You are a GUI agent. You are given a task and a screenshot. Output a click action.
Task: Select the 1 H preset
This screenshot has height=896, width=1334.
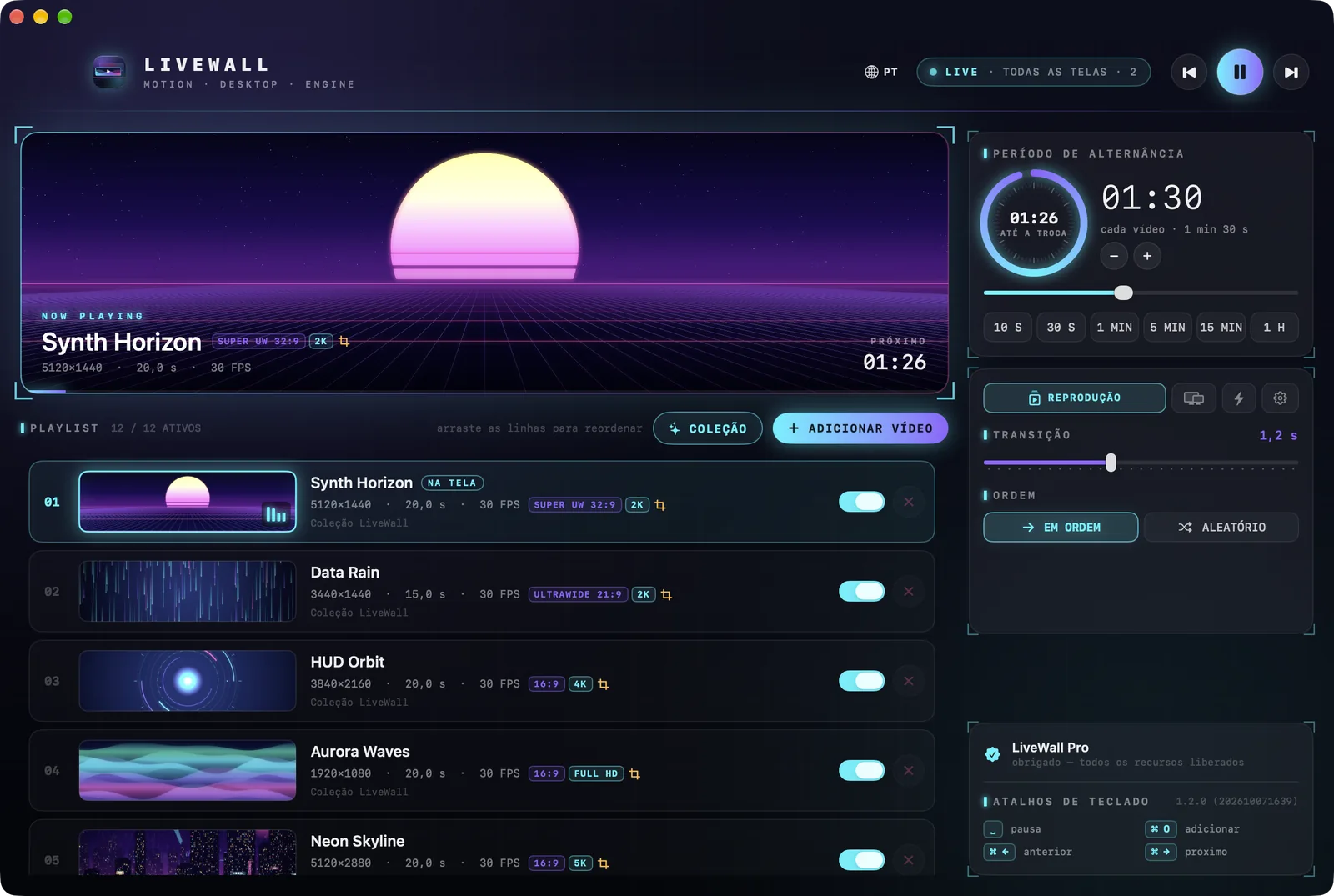tap(1274, 328)
